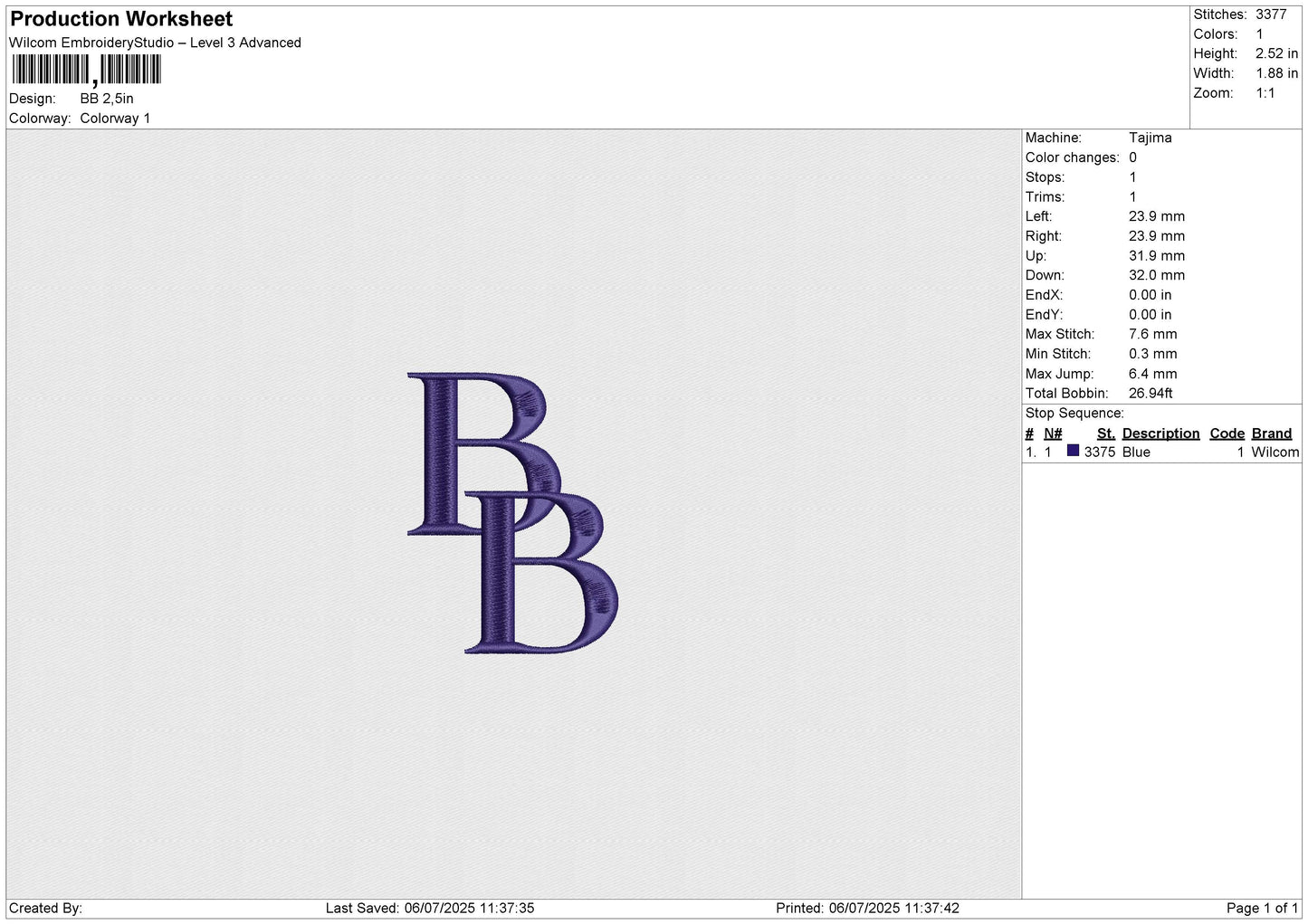Screen dimensions: 1308x924
Task: Click the 'Colorway 1' value
Action: pos(115,119)
